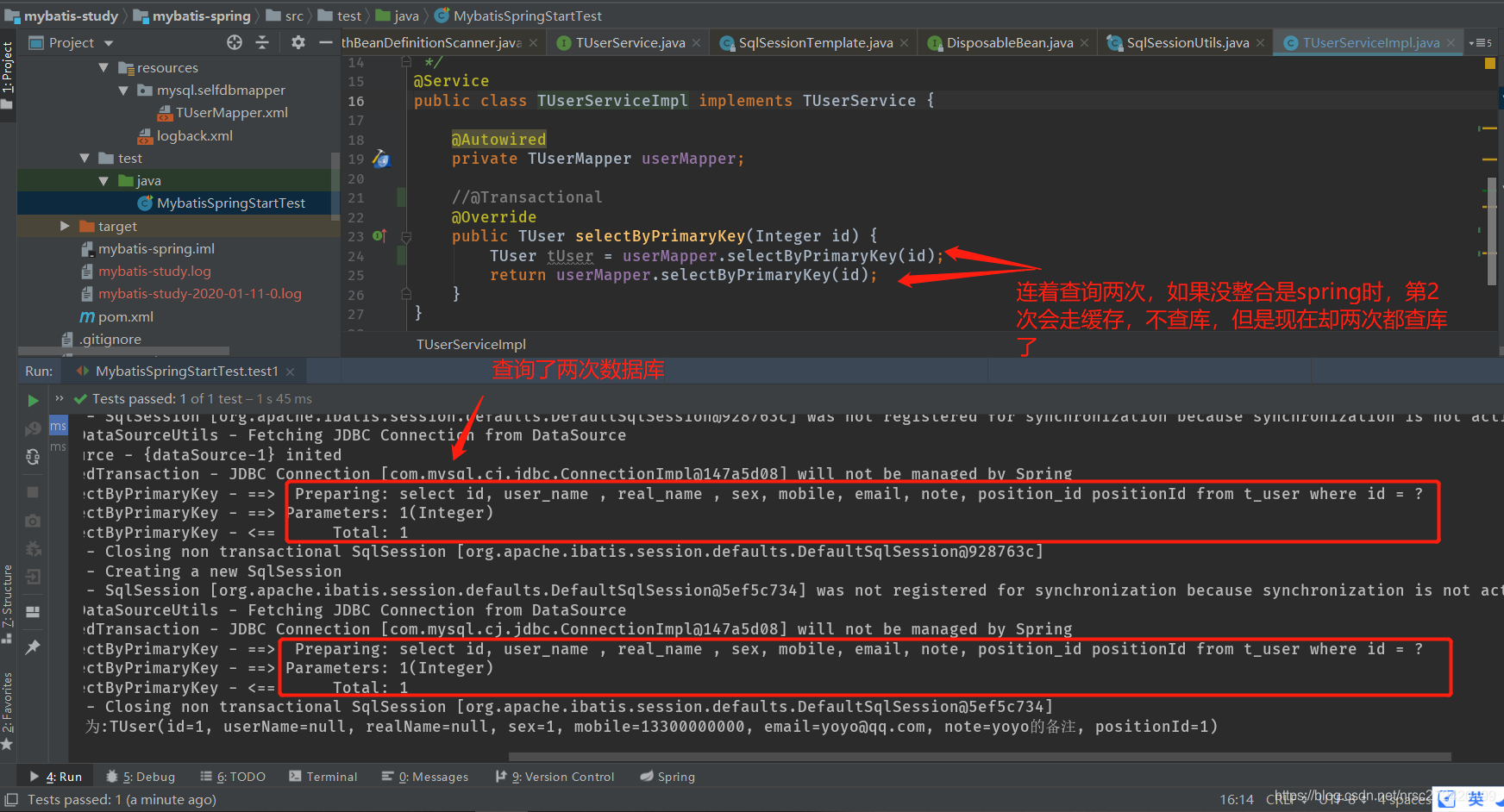Expand the target folder
Screen dimensions: 1504x812
click(65, 226)
